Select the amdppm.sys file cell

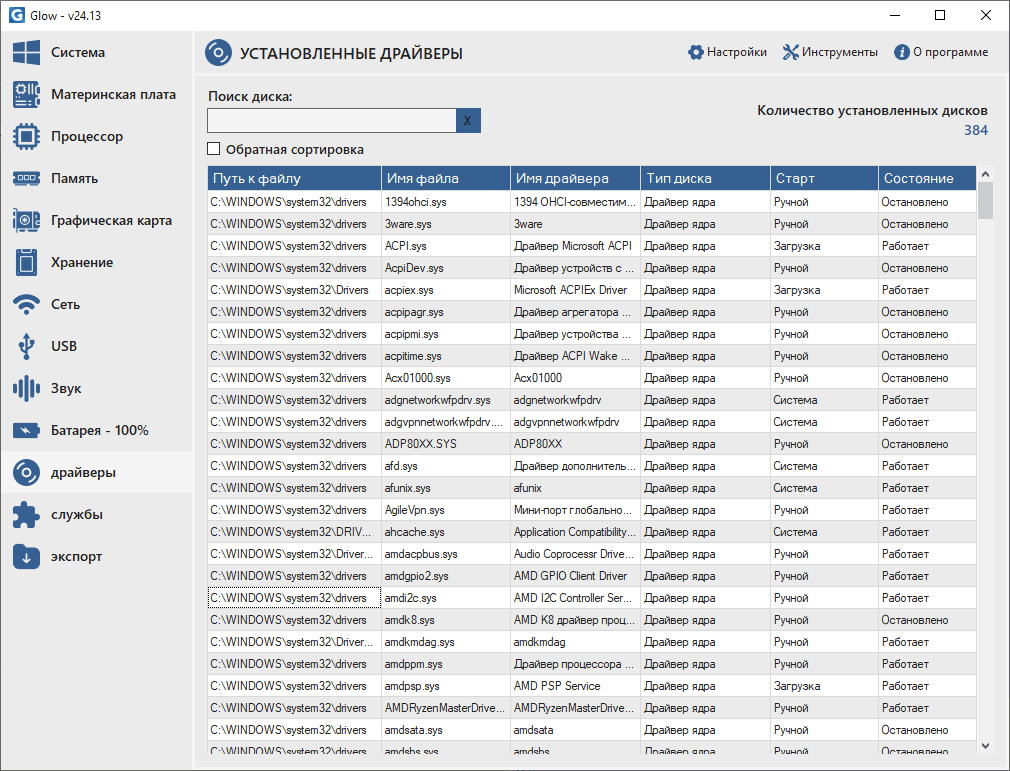pyautogui.click(x=446, y=664)
